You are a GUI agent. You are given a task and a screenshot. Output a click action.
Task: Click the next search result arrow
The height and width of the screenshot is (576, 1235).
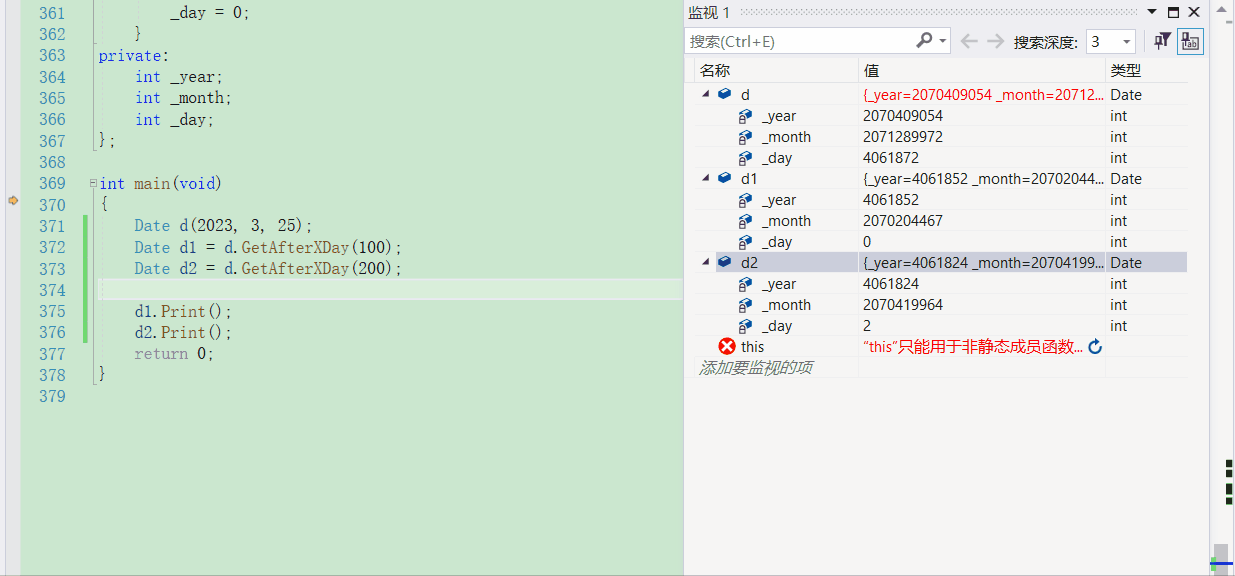(x=995, y=41)
